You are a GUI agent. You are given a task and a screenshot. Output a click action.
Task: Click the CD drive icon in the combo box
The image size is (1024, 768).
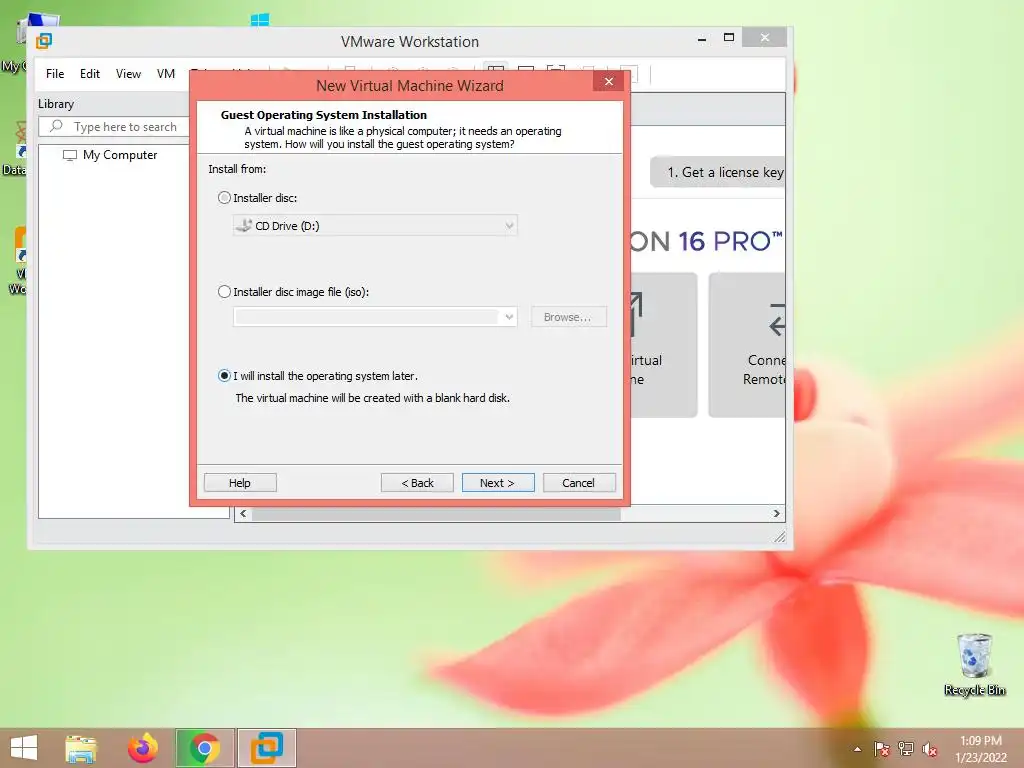(x=244, y=226)
